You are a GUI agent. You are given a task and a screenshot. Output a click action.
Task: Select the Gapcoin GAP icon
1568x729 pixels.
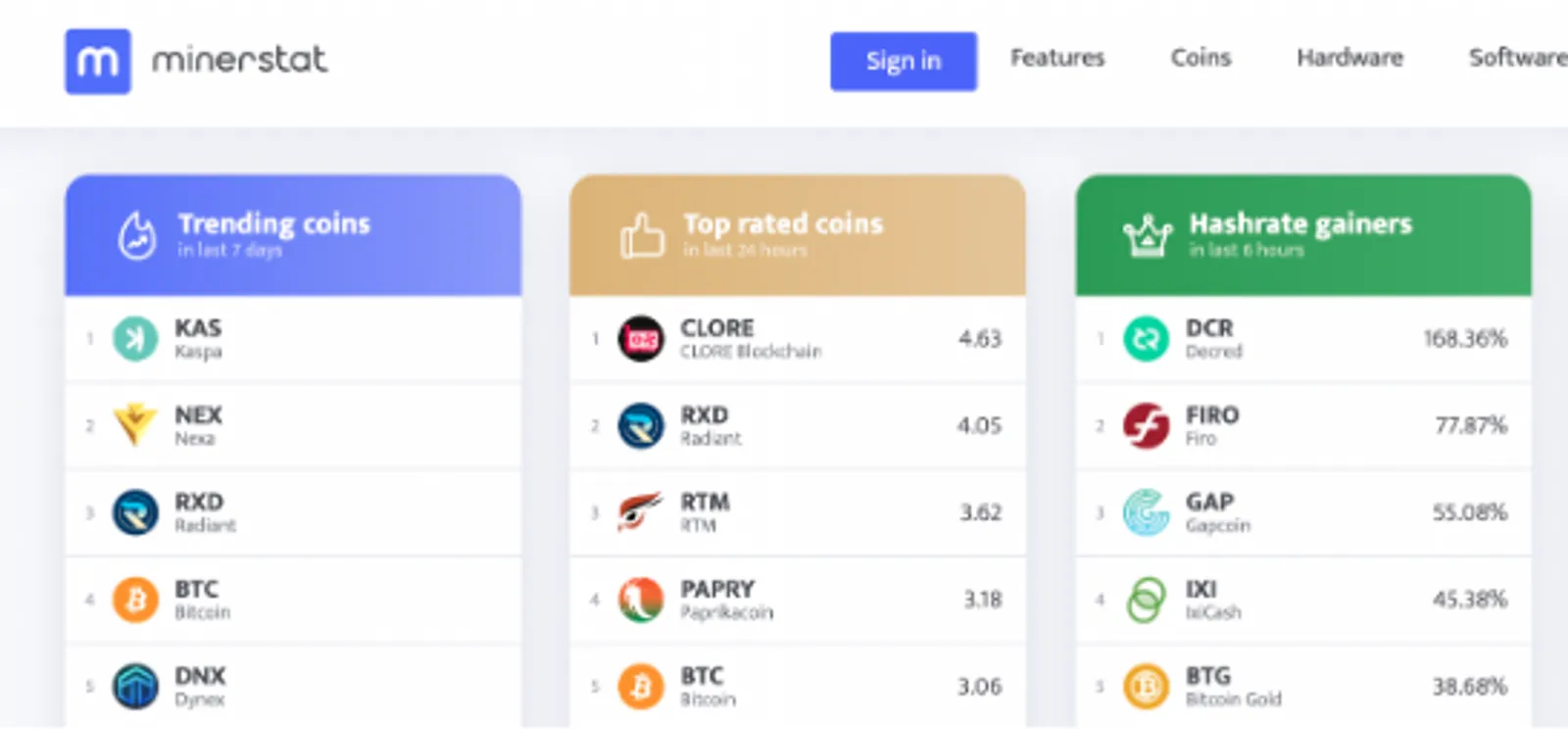[1146, 512]
